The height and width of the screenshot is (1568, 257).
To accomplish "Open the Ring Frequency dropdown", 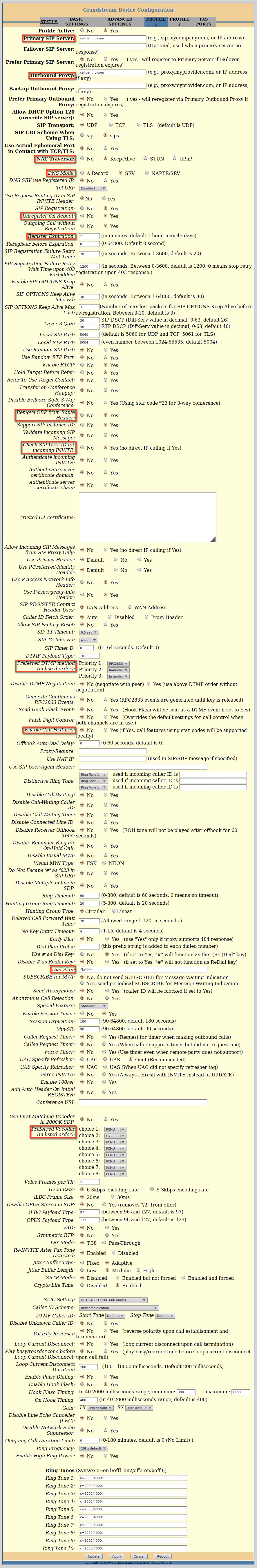I will (x=93, y=1448).
